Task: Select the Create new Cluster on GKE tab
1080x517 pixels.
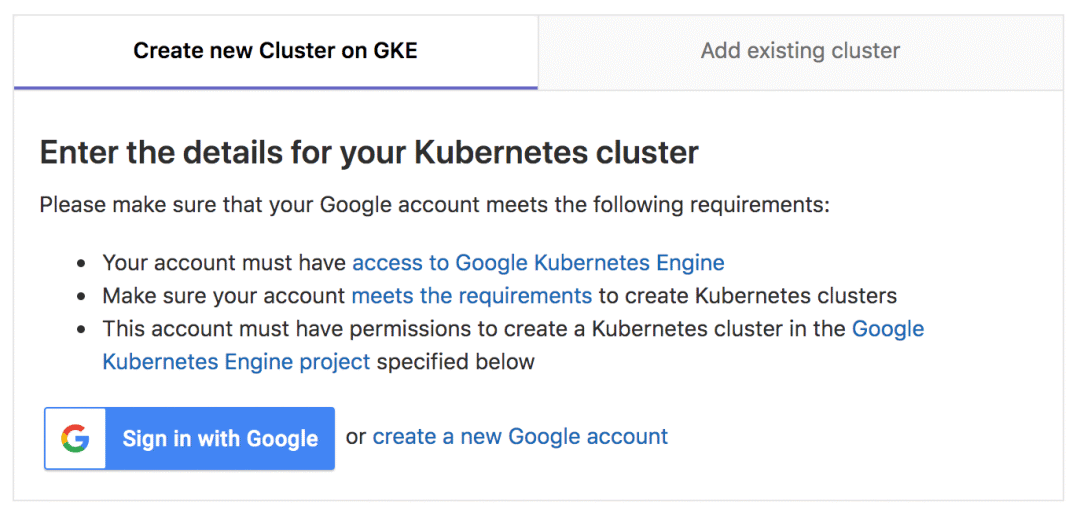Action: coord(276,52)
